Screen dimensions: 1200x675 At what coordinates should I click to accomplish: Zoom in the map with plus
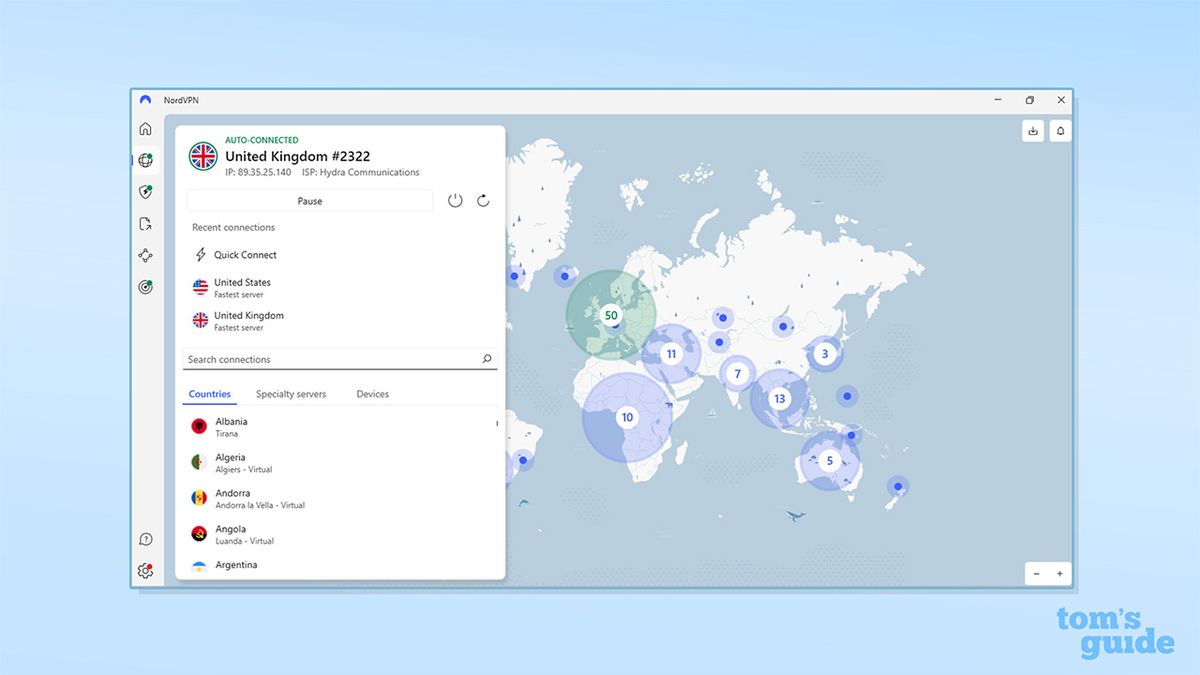point(1060,574)
